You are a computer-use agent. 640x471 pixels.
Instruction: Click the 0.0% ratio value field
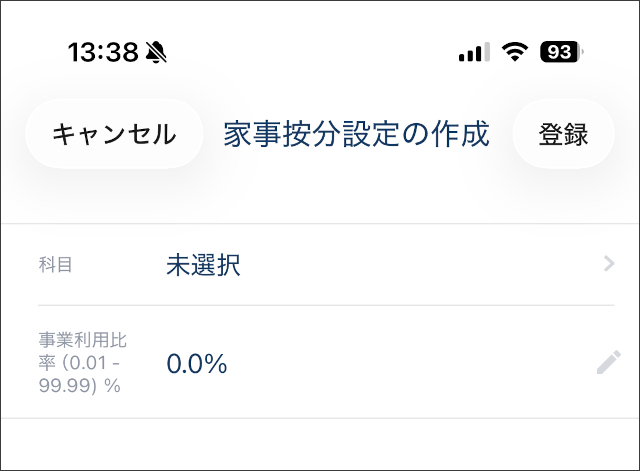point(197,365)
